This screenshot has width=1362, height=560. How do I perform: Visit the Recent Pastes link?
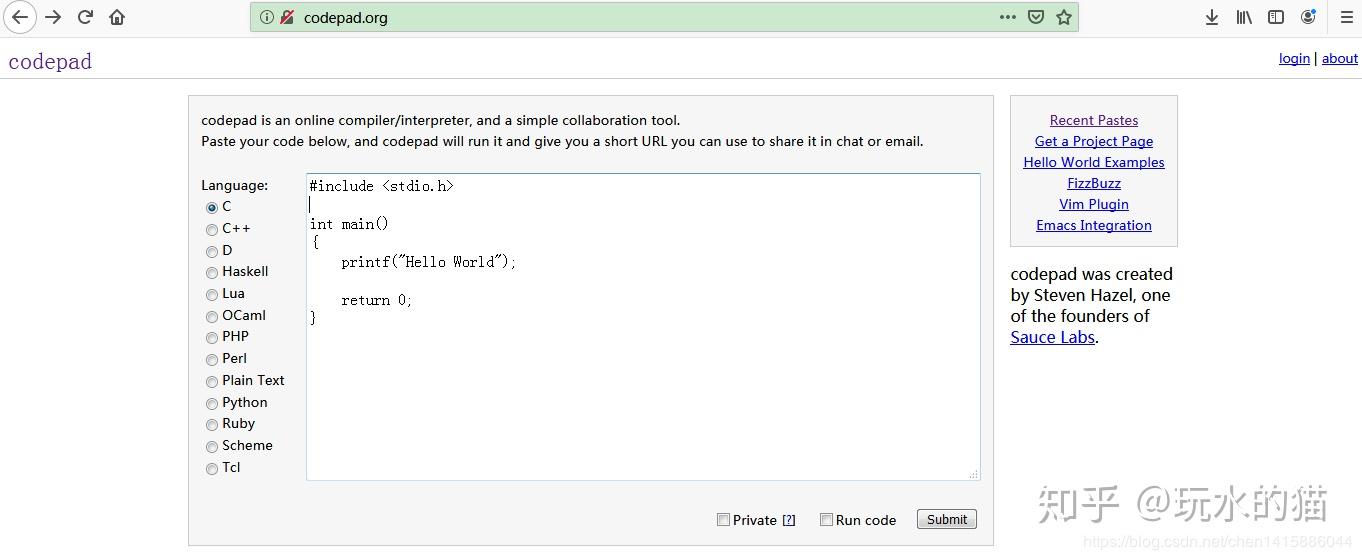click(x=1094, y=120)
